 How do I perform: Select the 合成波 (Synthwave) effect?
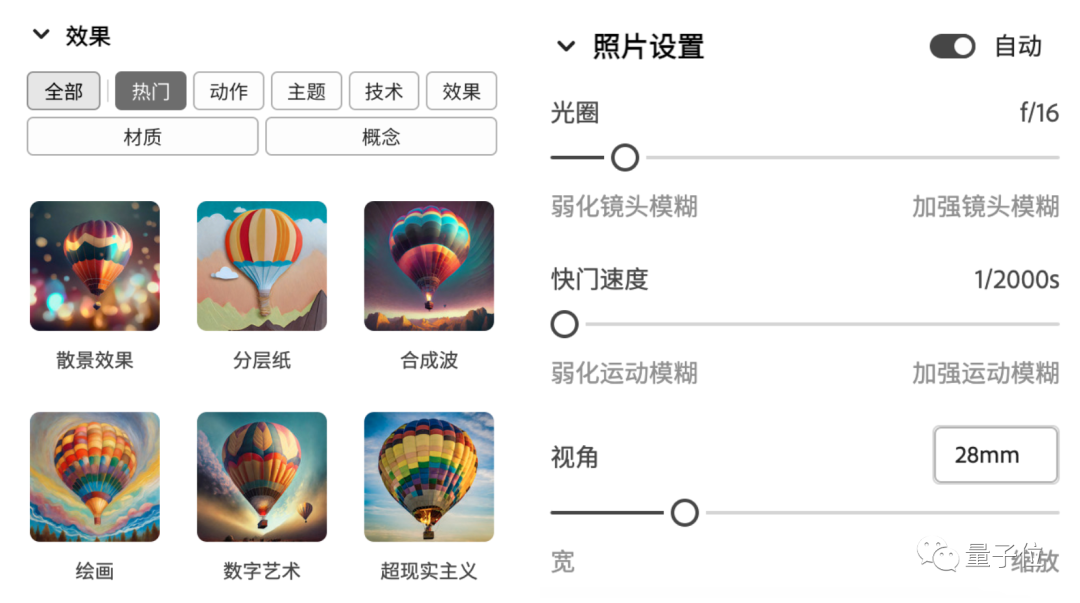pos(428,266)
